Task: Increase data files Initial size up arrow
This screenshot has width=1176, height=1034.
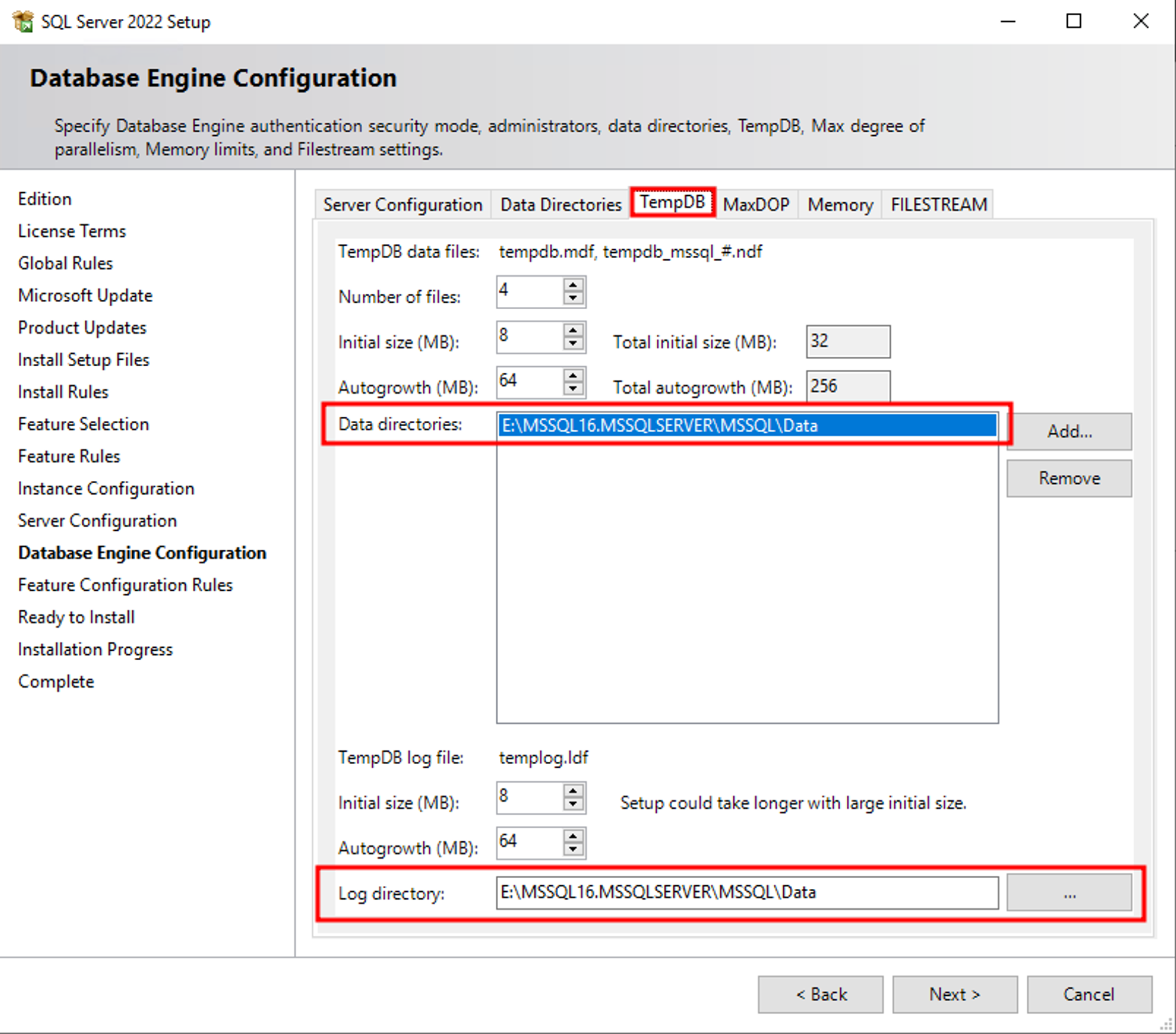Action: tap(573, 330)
